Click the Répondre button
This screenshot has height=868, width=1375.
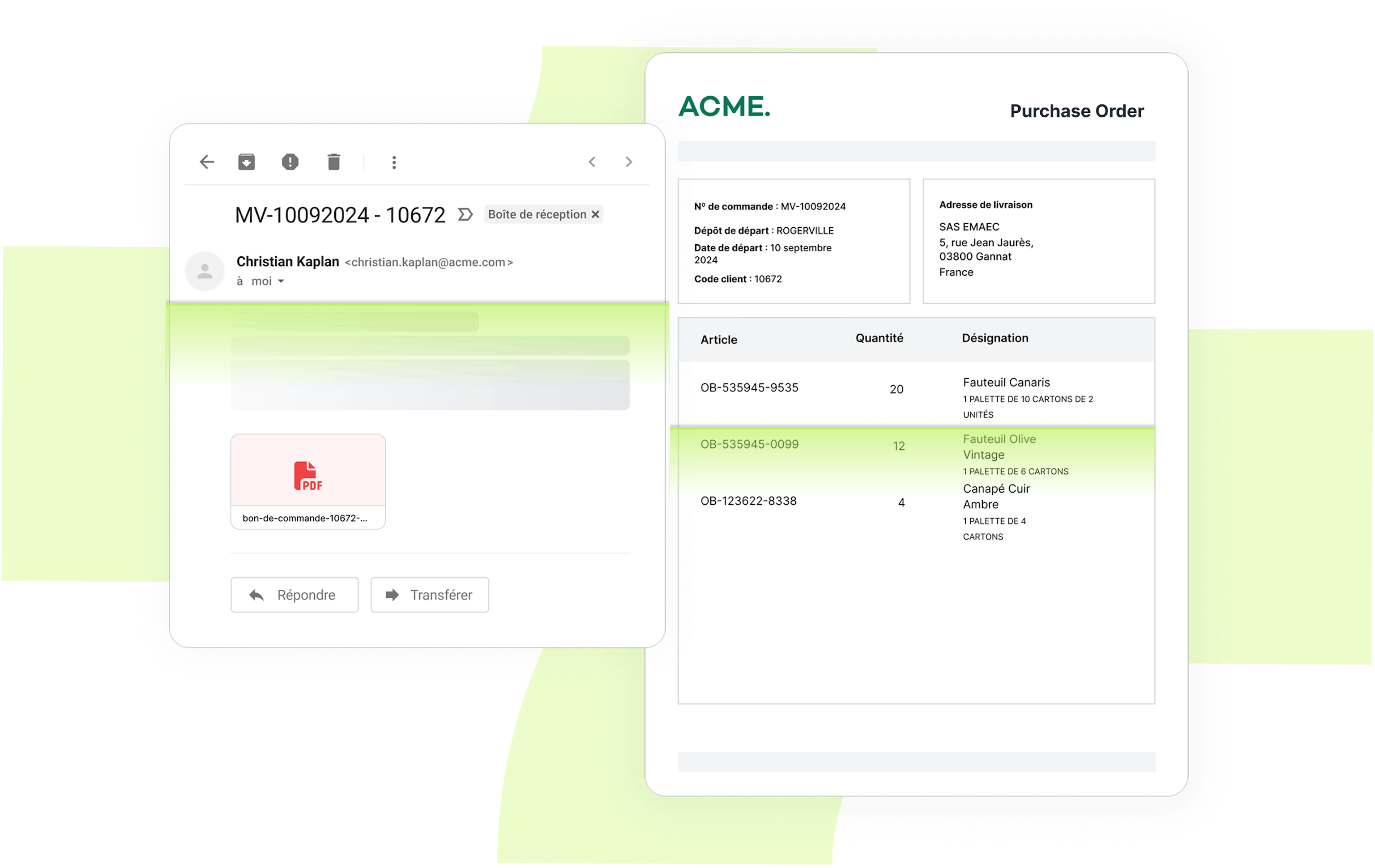pos(295,595)
